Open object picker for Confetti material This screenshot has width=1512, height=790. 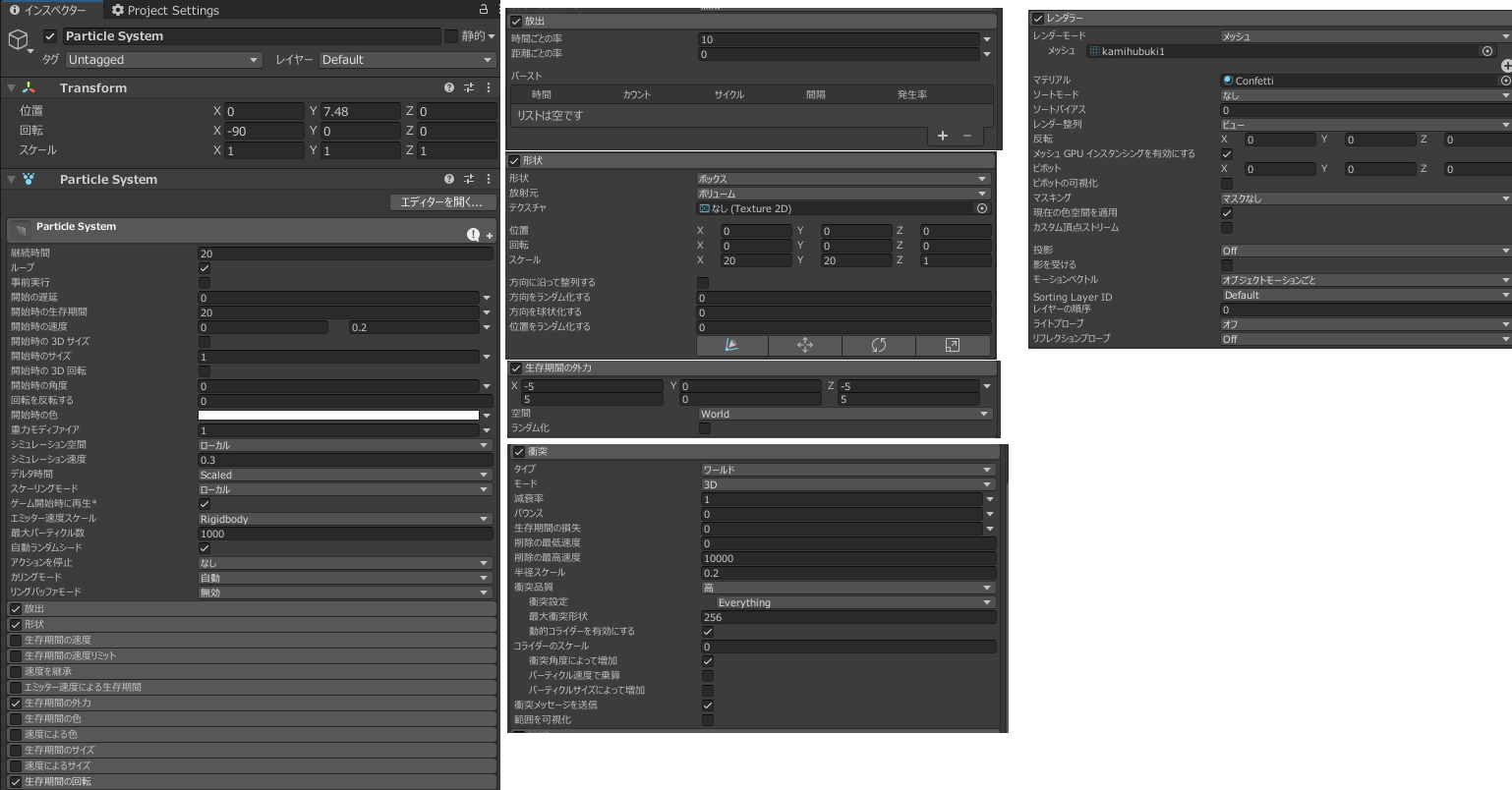[x=1505, y=81]
